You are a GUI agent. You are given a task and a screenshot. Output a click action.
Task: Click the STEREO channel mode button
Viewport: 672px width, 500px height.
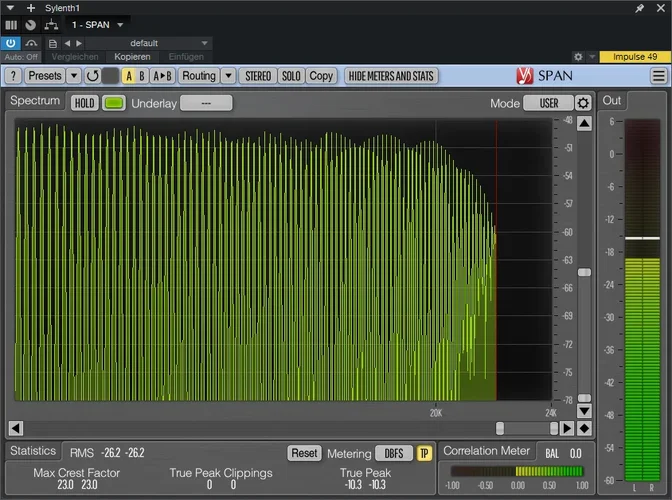pyautogui.click(x=258, y=76)
